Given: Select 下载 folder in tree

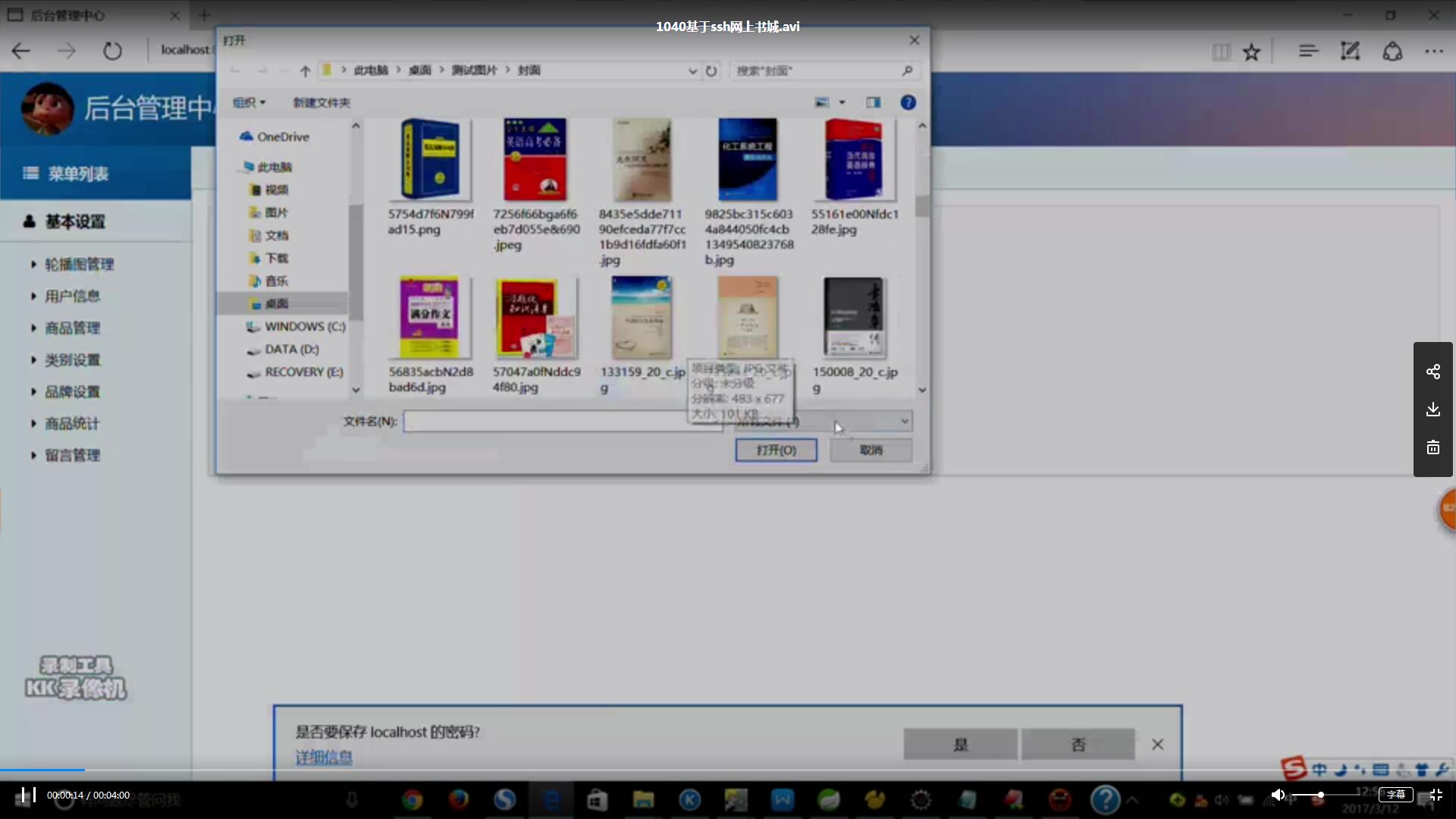Looking at the screenshot, I should (269, 258).
